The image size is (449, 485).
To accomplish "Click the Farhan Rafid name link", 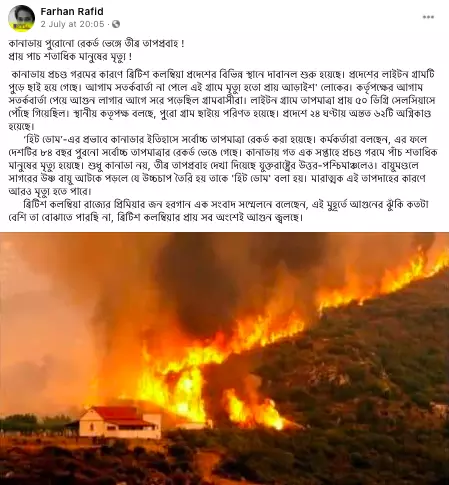I will [72, 11].
